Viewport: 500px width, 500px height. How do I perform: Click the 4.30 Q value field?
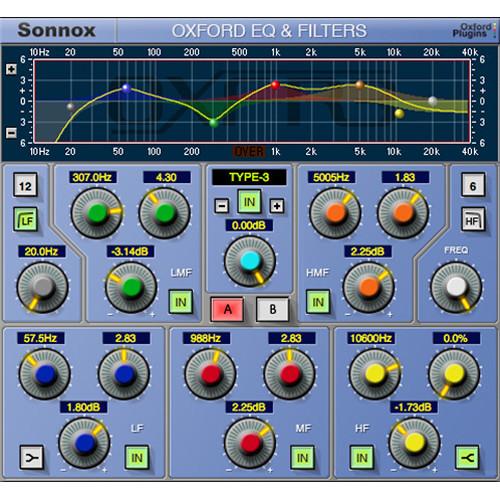click(167, 177)
